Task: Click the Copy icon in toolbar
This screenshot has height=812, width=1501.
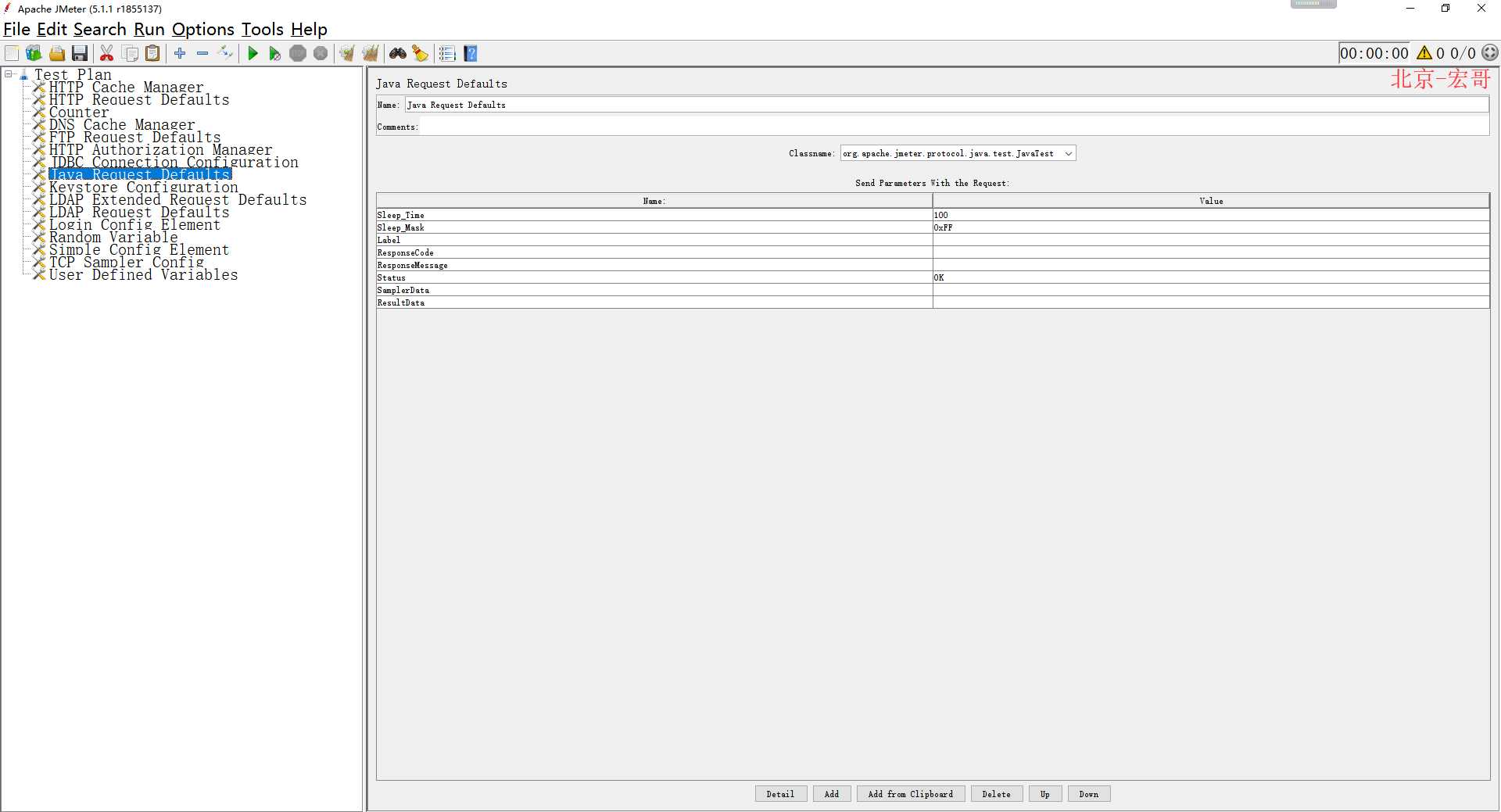Action: point(131,53)
